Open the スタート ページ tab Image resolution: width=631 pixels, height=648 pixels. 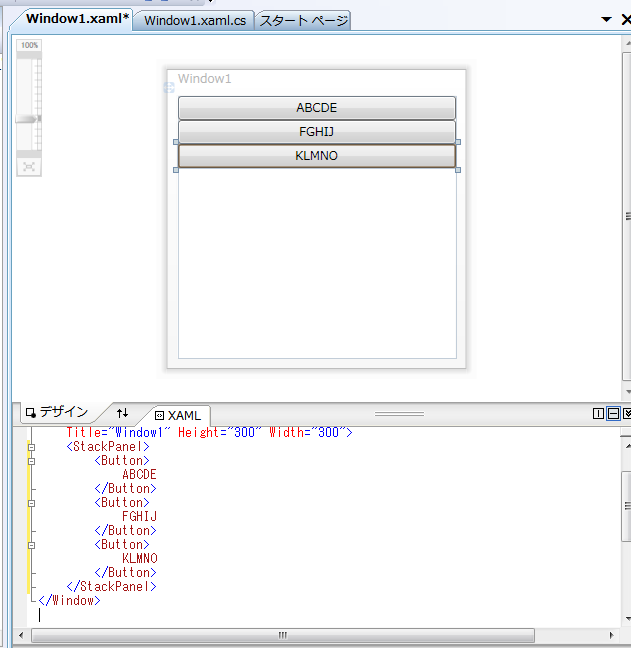(303, 20)
